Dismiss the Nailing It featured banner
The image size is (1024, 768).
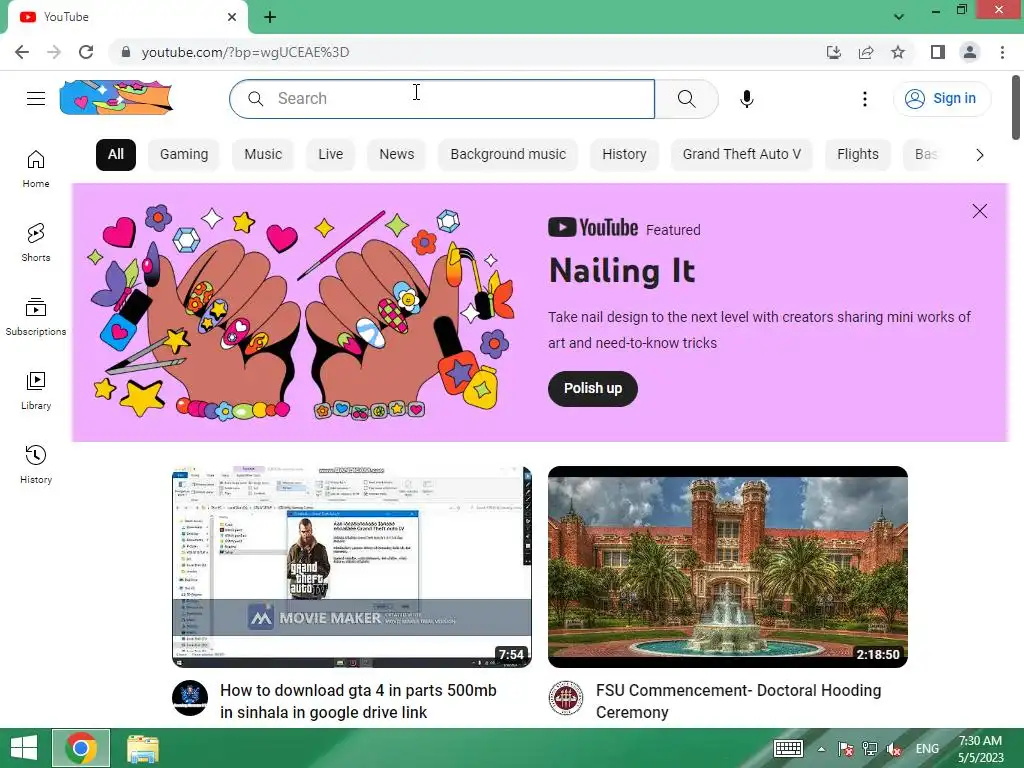[979, 211]
